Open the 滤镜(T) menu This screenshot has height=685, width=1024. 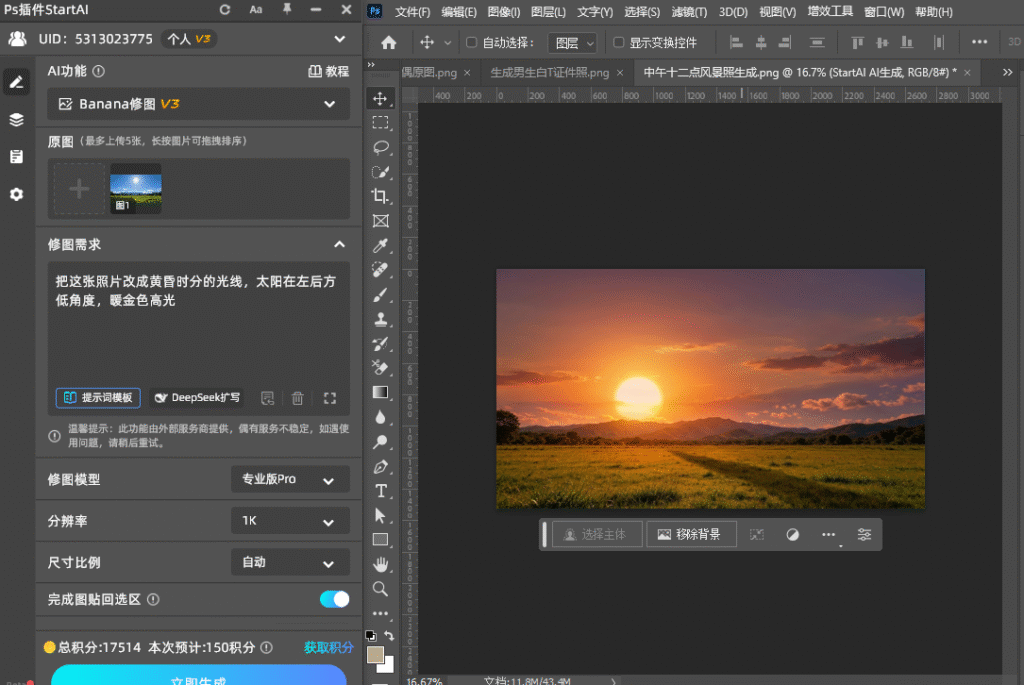click(689, 12)
